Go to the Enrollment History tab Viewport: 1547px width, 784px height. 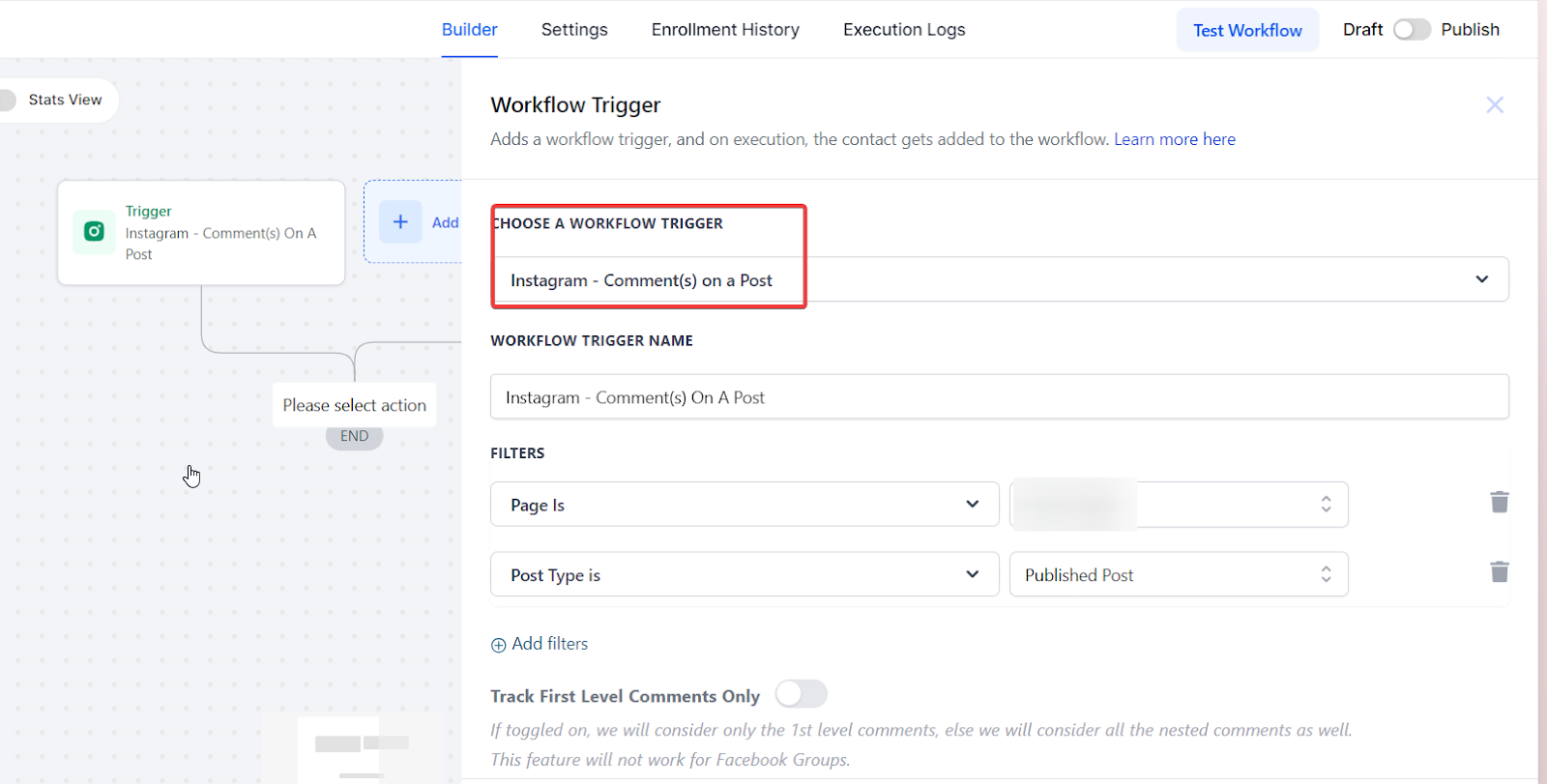pyautogui.click(x=725, y=30)
